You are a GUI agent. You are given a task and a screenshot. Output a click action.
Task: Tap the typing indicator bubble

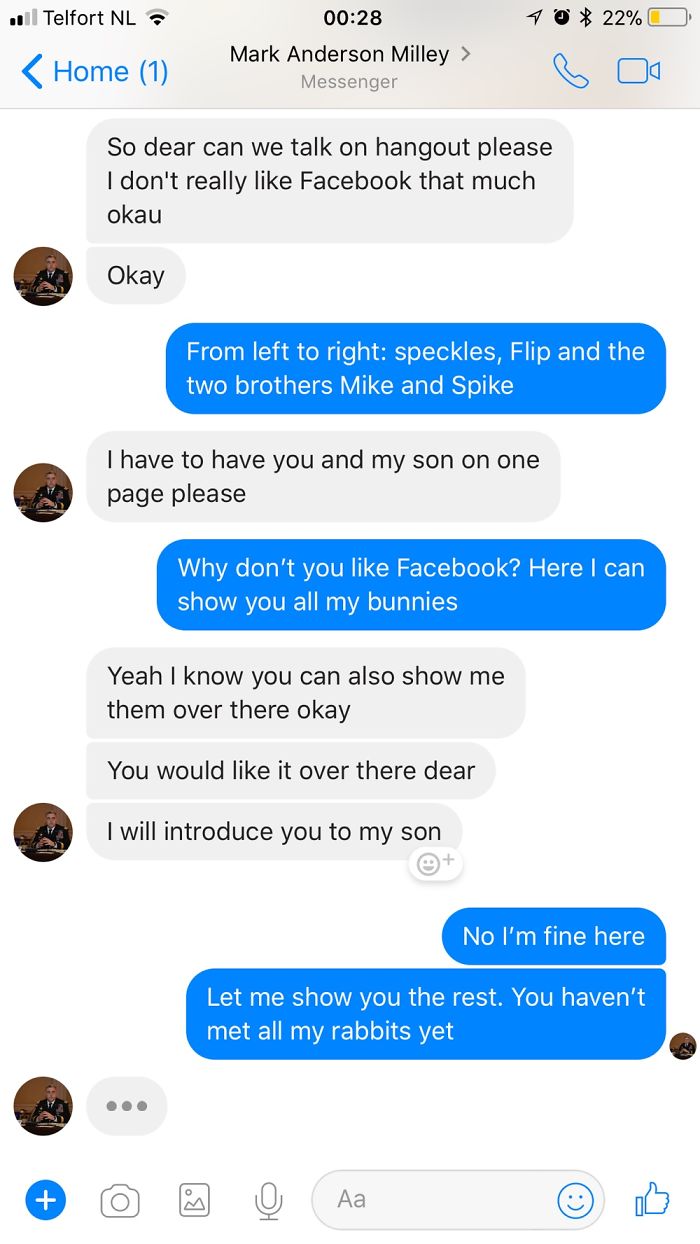(x=126, y=1105)
